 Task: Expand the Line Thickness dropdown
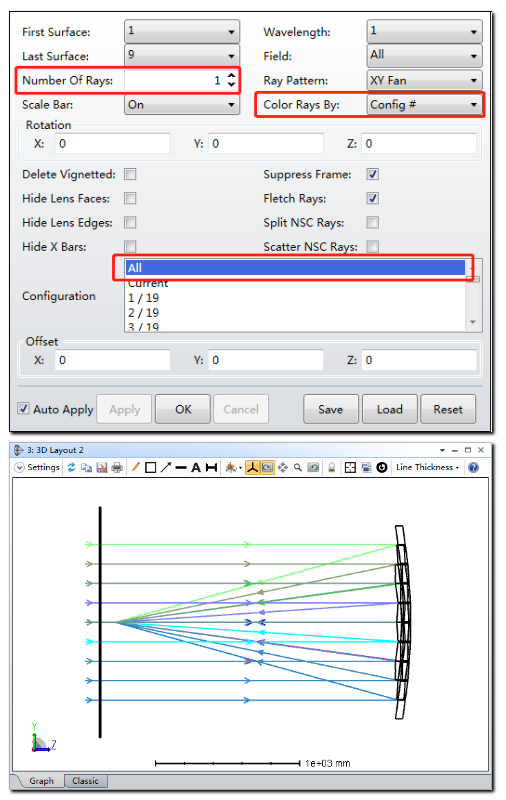pos(427,467)
